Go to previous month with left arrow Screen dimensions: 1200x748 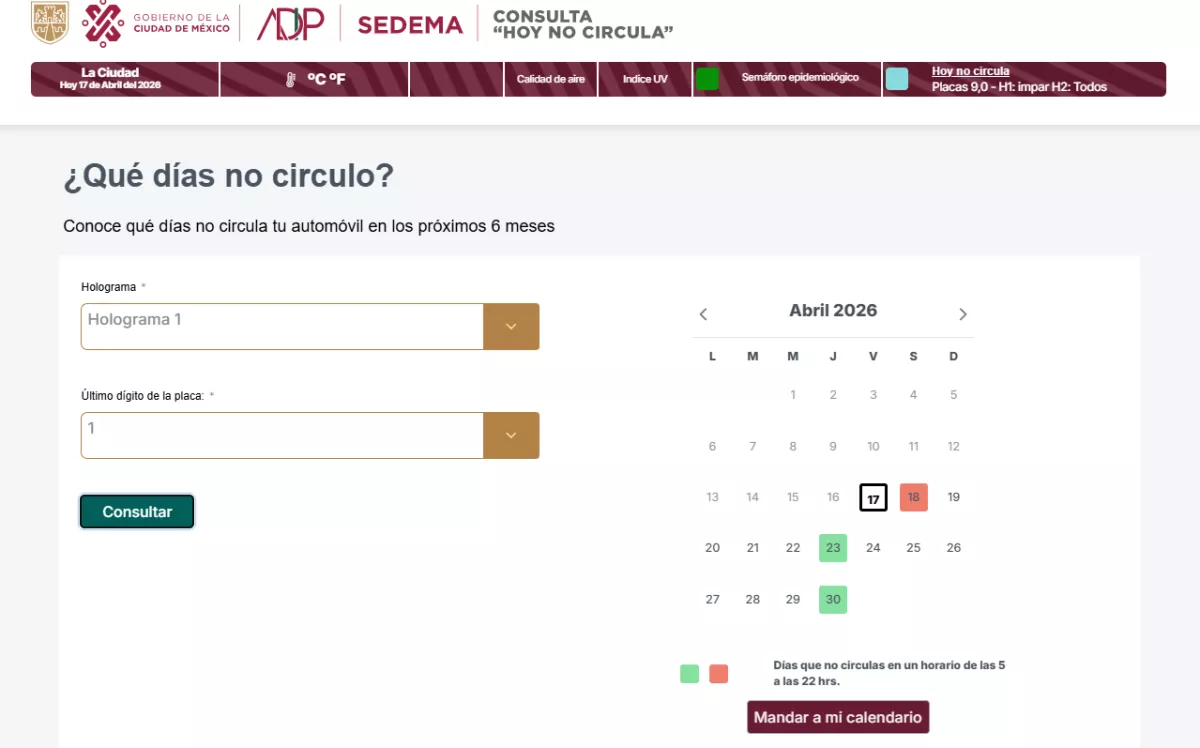[703, 314]
